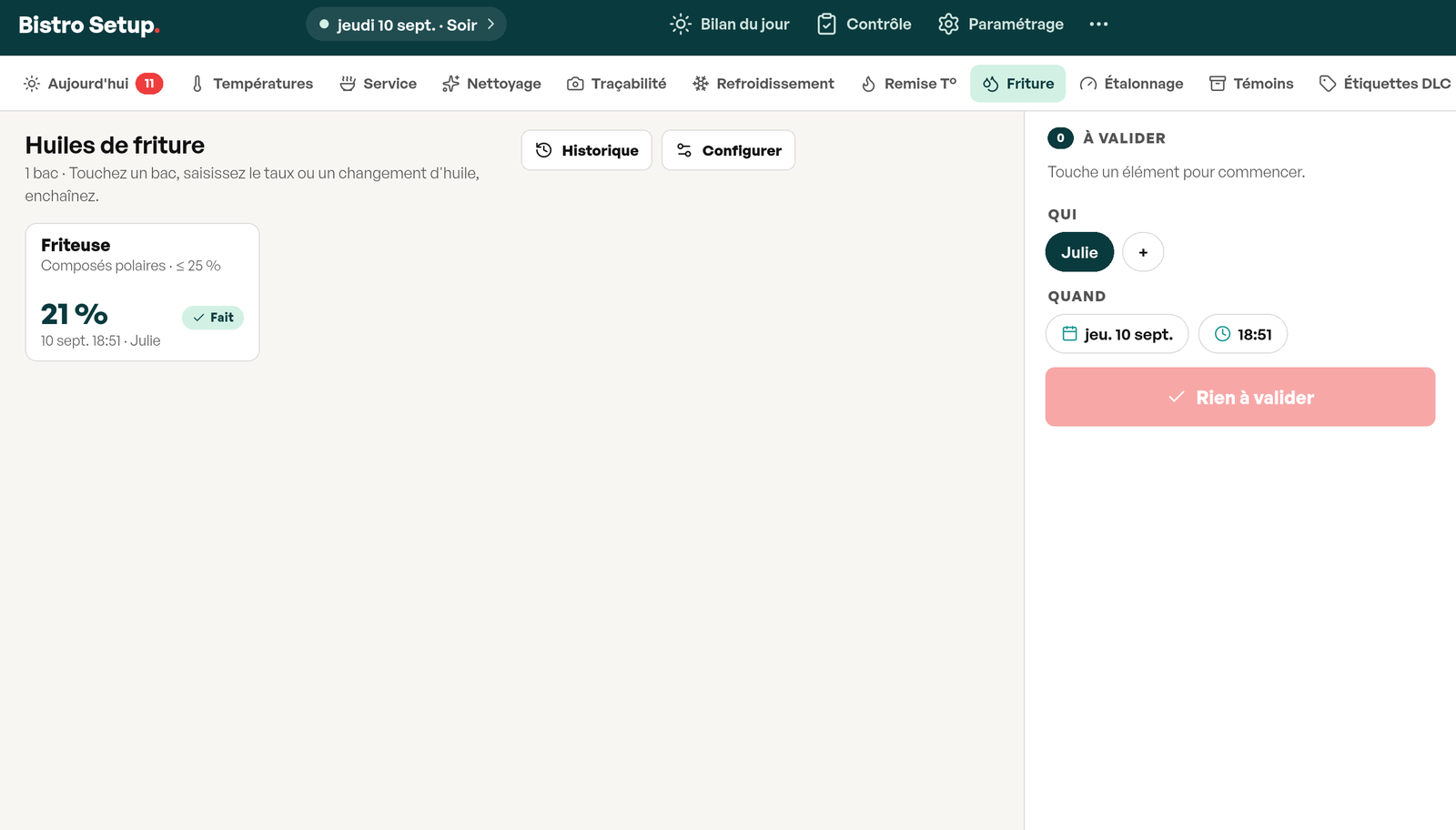
Task: Click the Rien à valider button
Action: (x=1240, y=397)
